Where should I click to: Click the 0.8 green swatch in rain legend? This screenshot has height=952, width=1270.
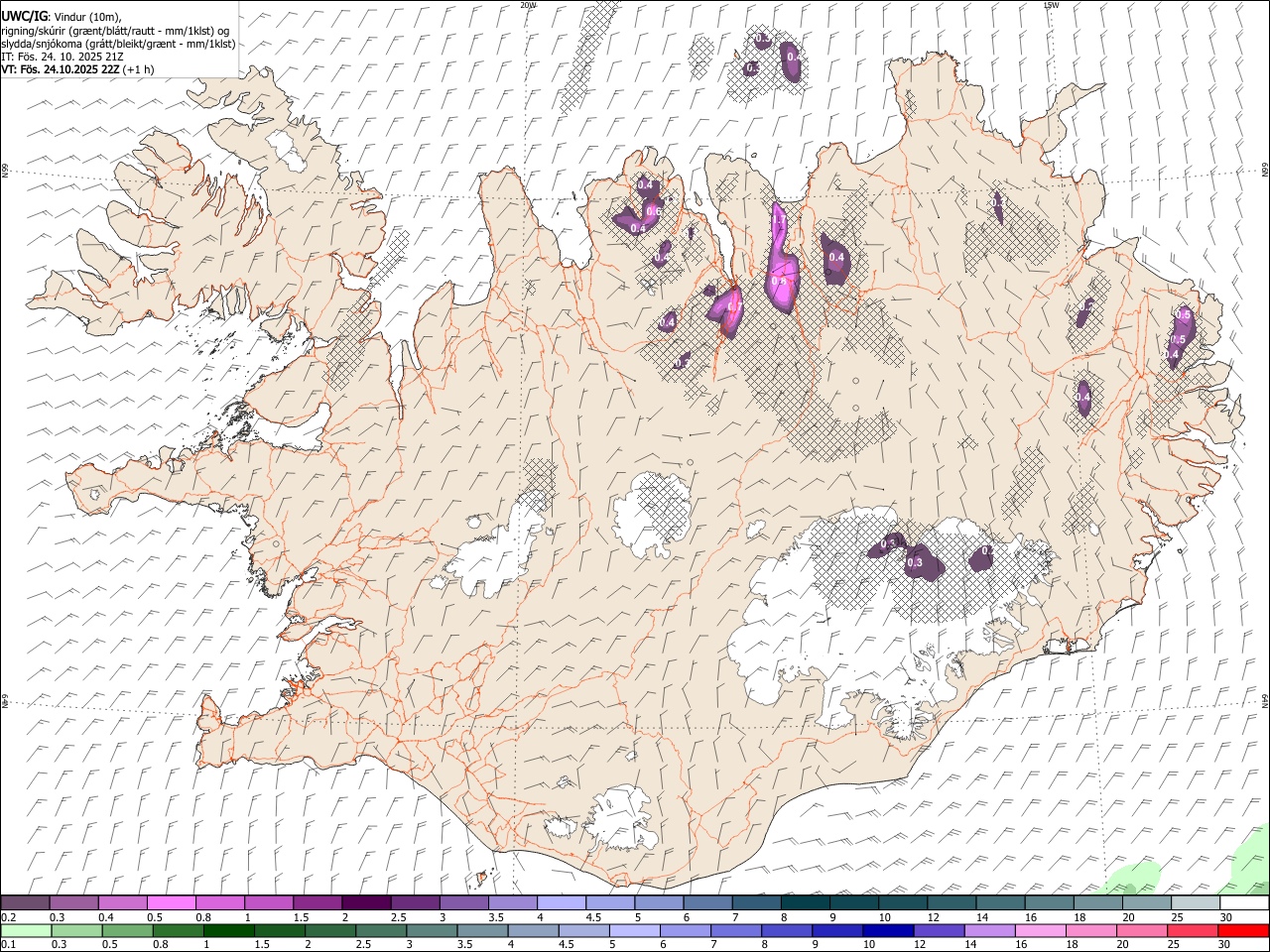point(176,930)
